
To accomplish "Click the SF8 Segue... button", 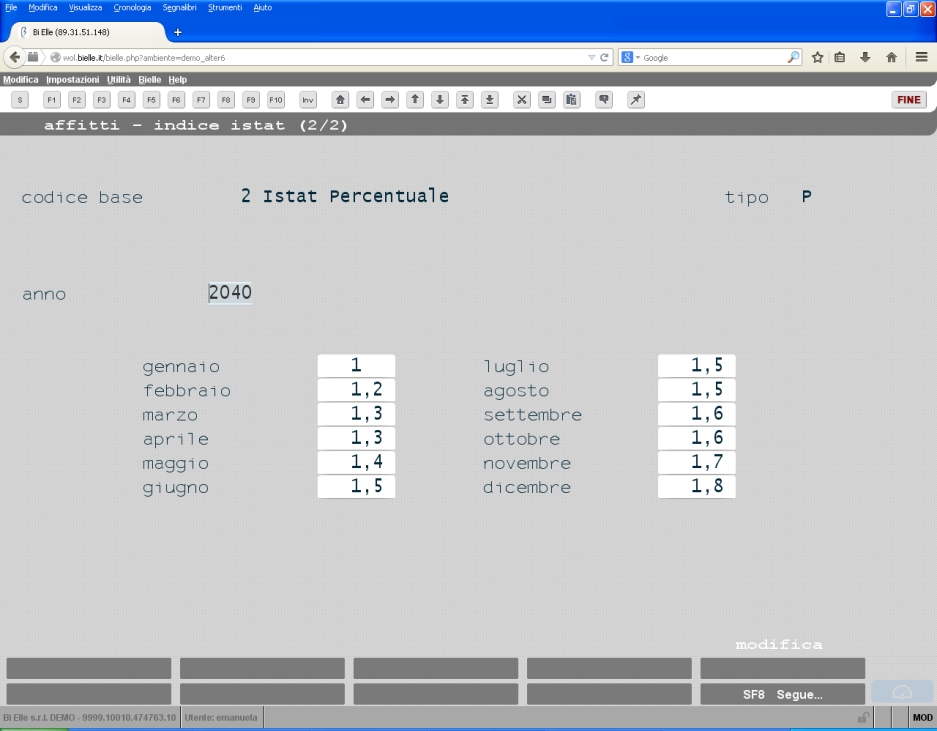I will [782, 694].
